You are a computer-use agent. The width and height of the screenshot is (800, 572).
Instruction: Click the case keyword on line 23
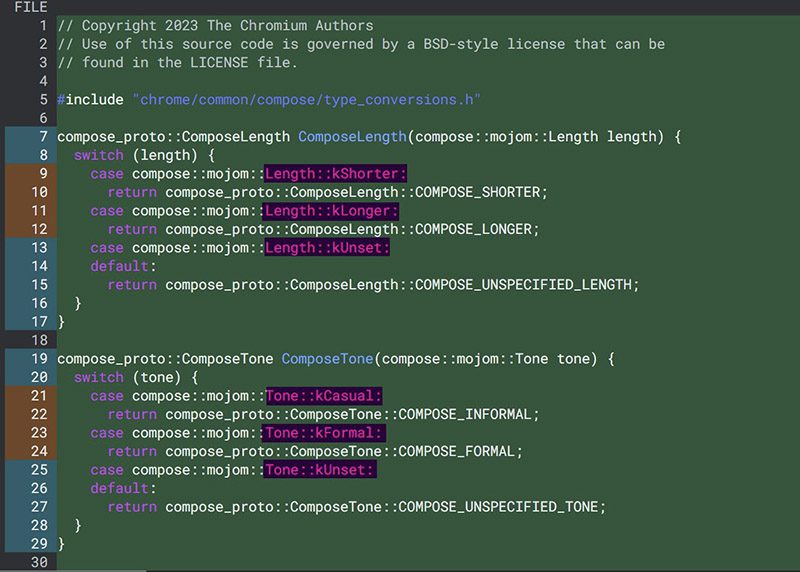pos(107,433)
